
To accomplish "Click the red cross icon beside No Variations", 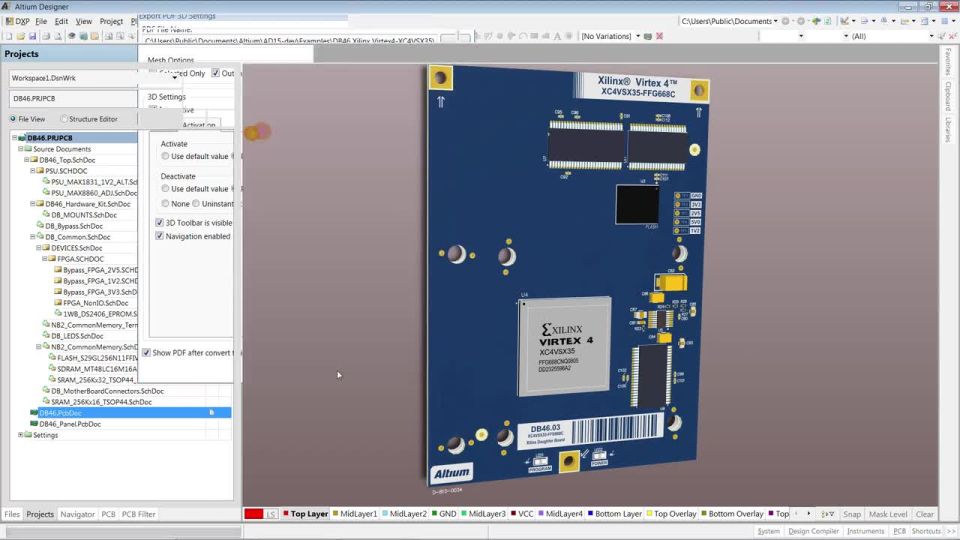I will (x=659, y=36).
